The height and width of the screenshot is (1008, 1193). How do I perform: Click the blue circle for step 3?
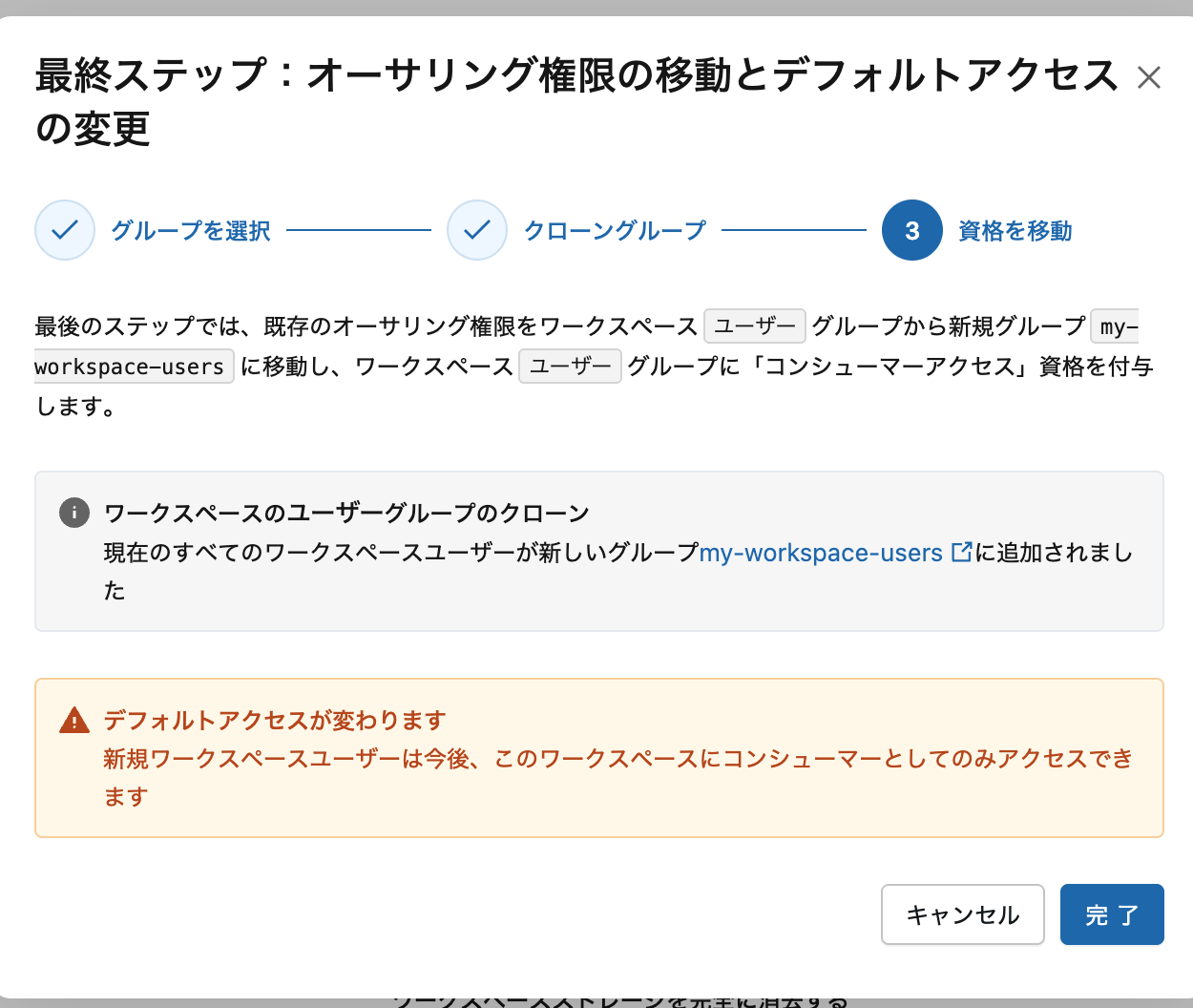(911, 230)
